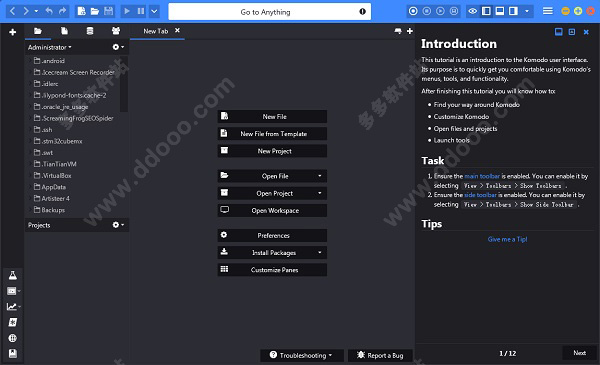Detach the tutorial panel icon
The height and width of the screenshot is (365, 600).
coord(572,32)
